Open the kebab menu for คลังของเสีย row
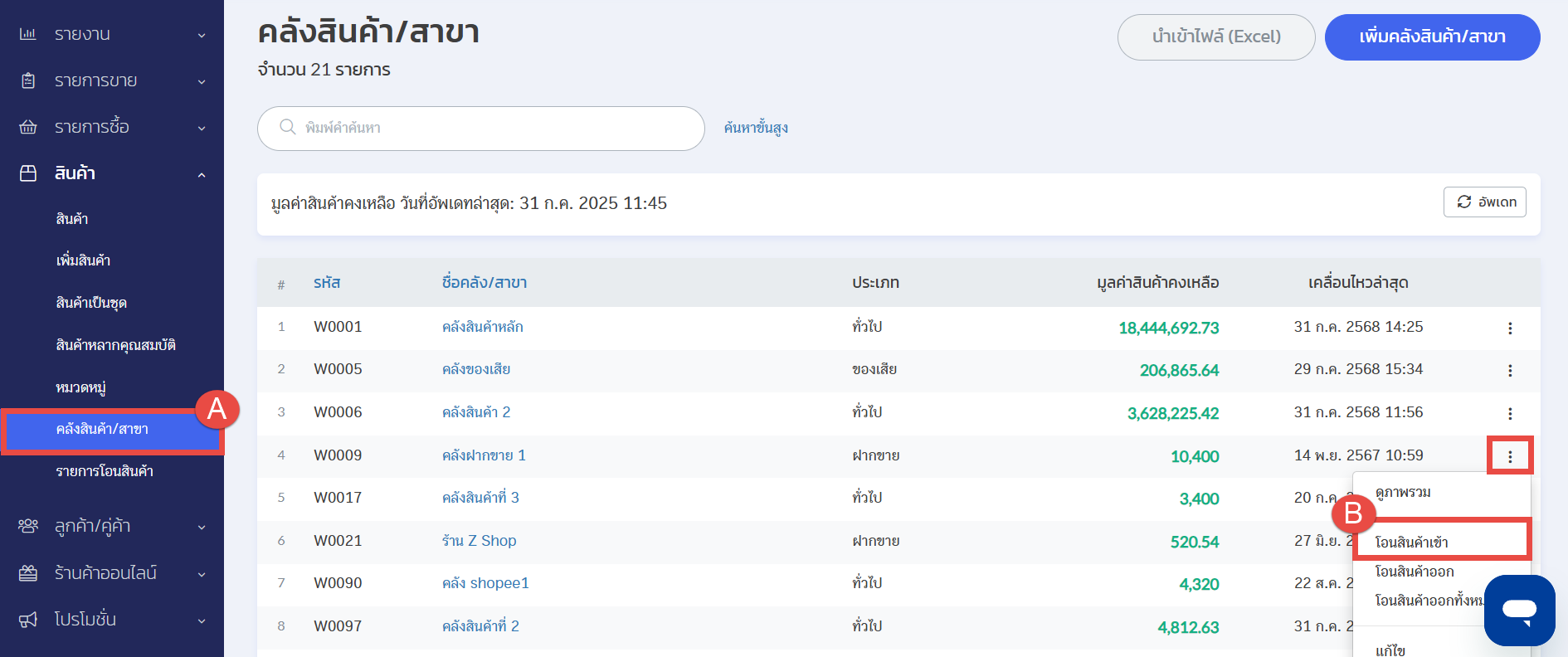1568x657 pixels. click(x=1509, y=370)
